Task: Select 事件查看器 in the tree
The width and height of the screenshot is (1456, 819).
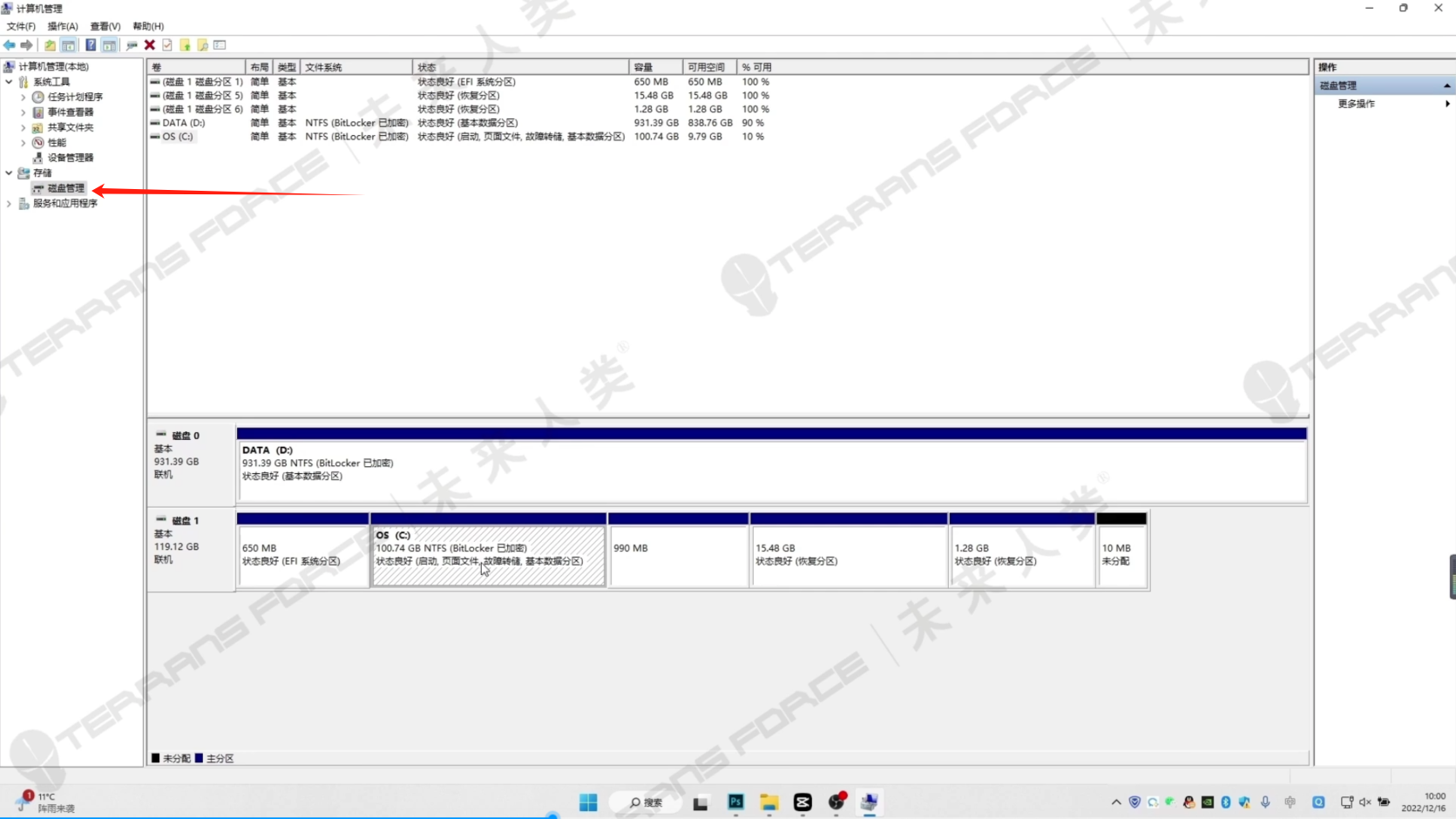Action: (71, 112)
